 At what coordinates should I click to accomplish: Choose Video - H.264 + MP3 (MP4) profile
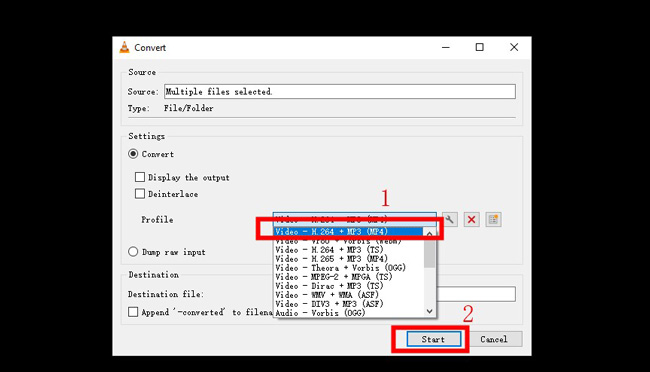point(349,231)
